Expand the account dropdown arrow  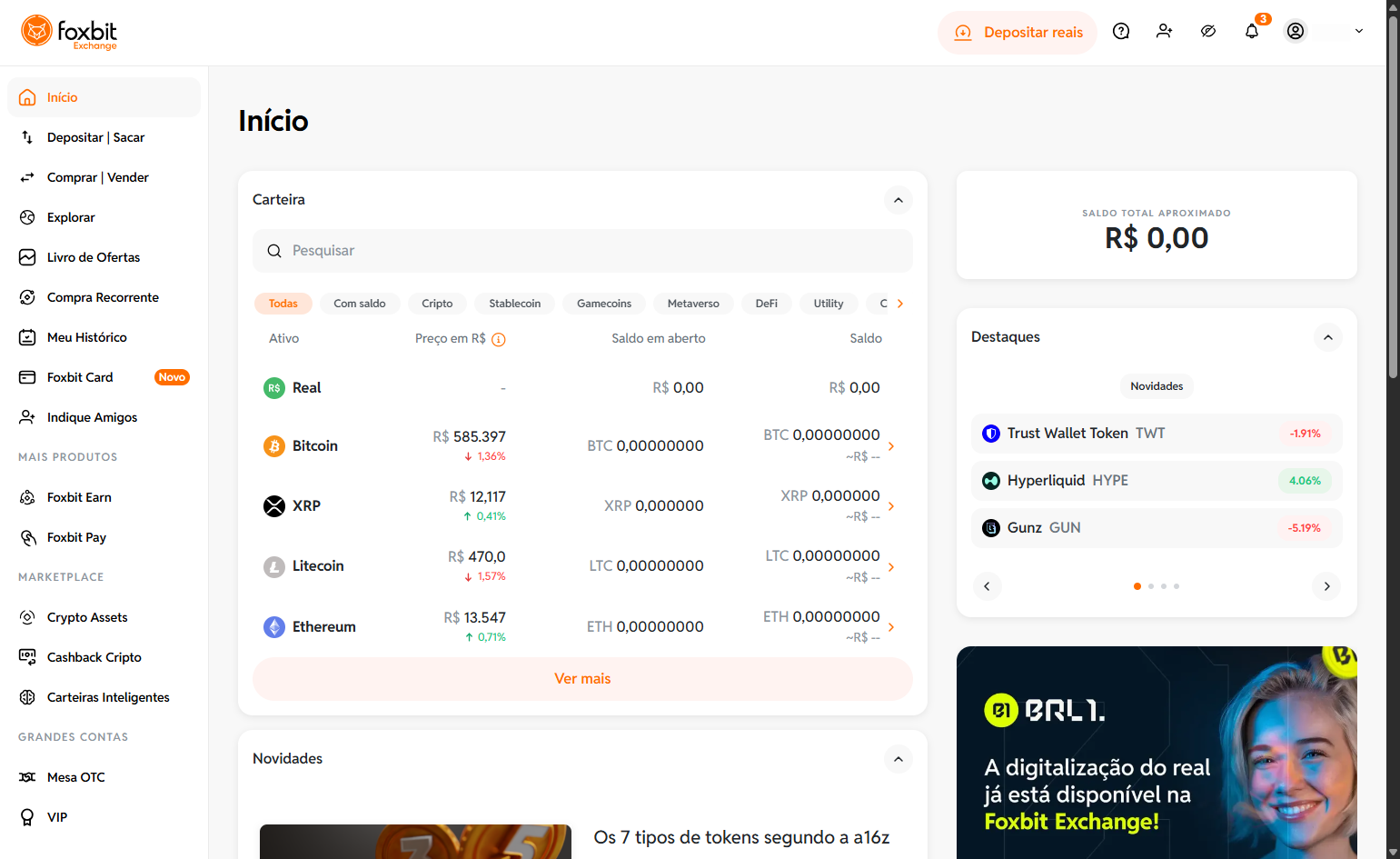click(1359, 32)
